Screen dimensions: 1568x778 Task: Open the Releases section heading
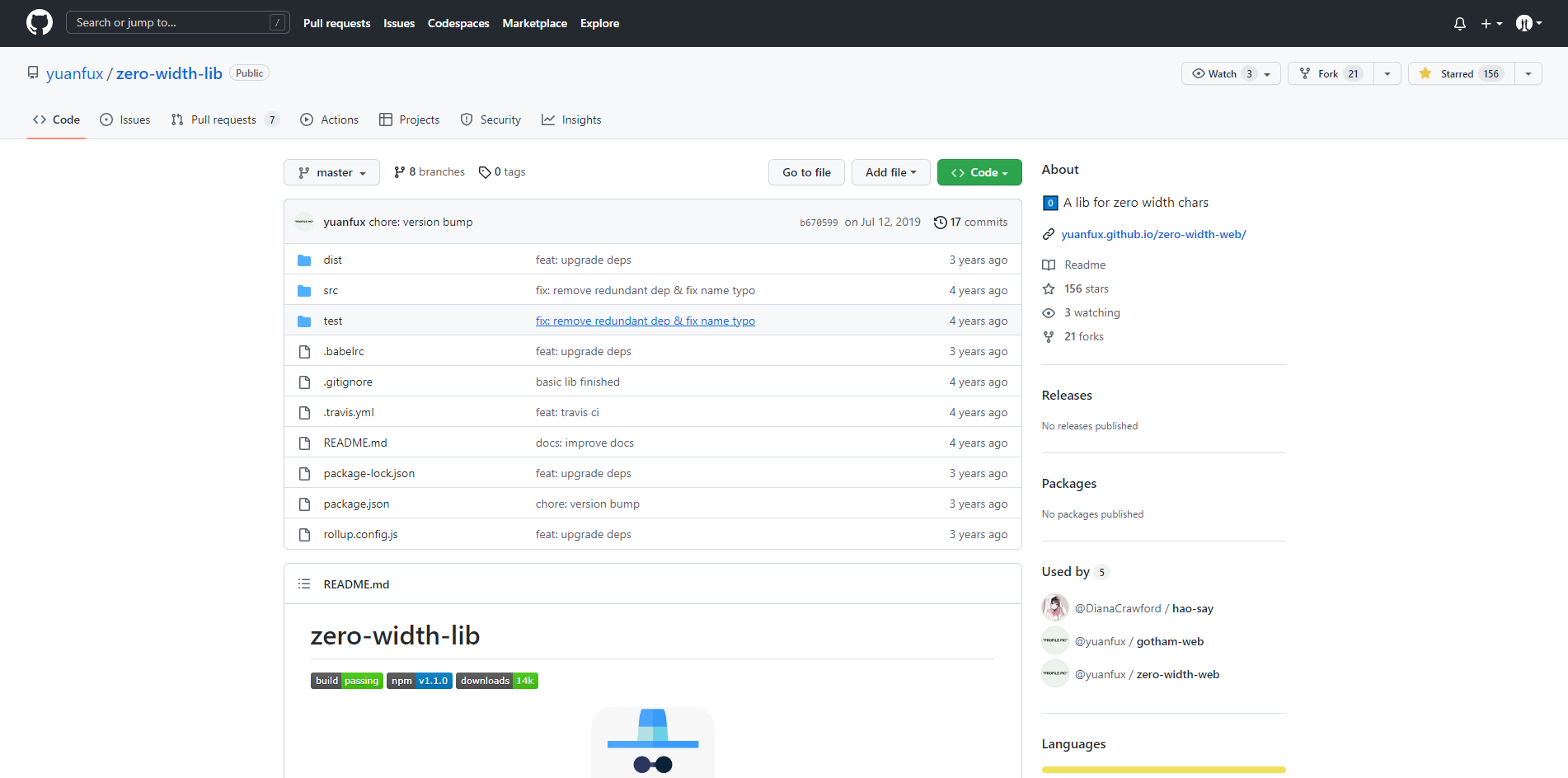point(1067,395)
